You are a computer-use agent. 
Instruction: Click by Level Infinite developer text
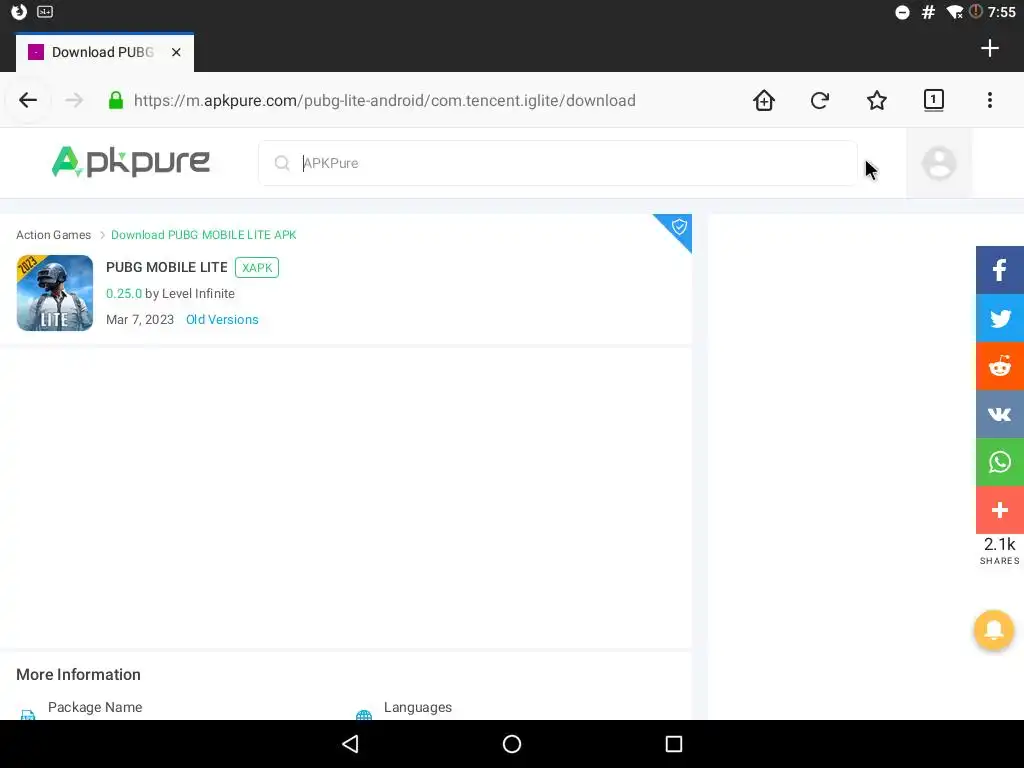(x=189, y=293)
